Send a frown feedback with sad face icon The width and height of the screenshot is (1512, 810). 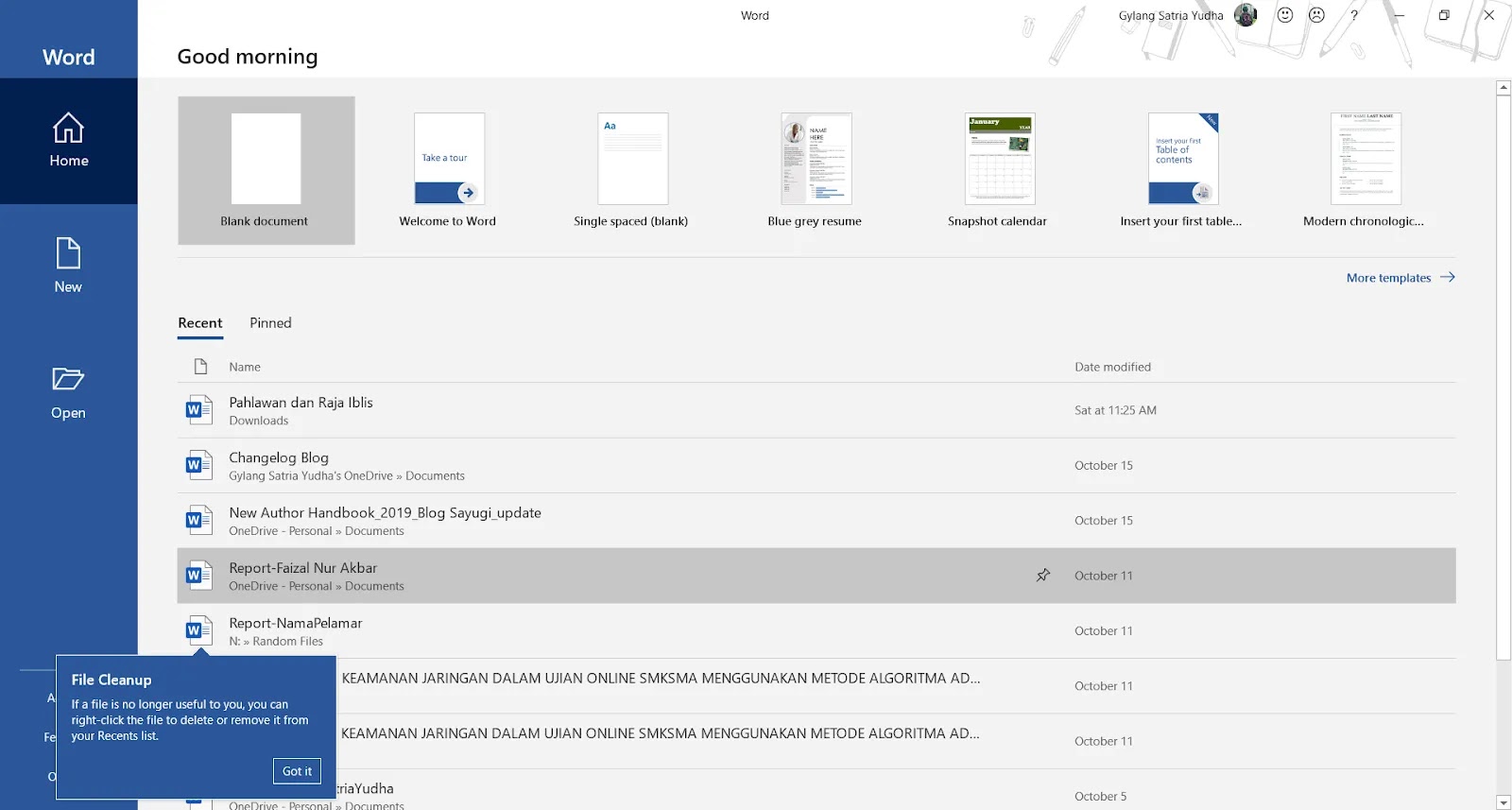(1316, 15)
